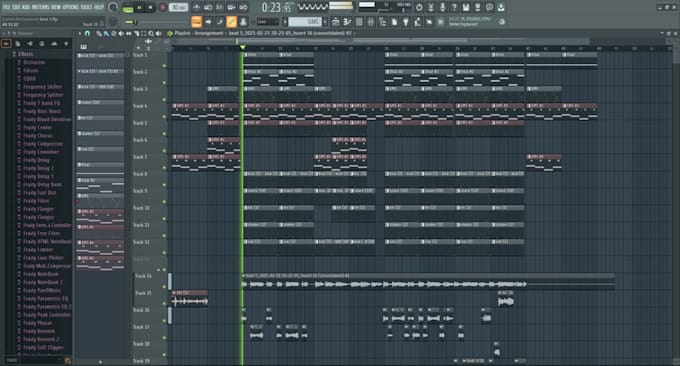
Task: Open the EDIT menu
Action: [16, 7]
